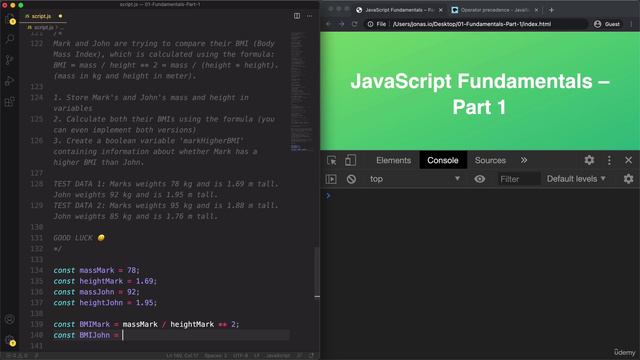Click script.js in the breadcrumb
The height and width of the screenshot is (360, 640).
(x=43, y=27)
